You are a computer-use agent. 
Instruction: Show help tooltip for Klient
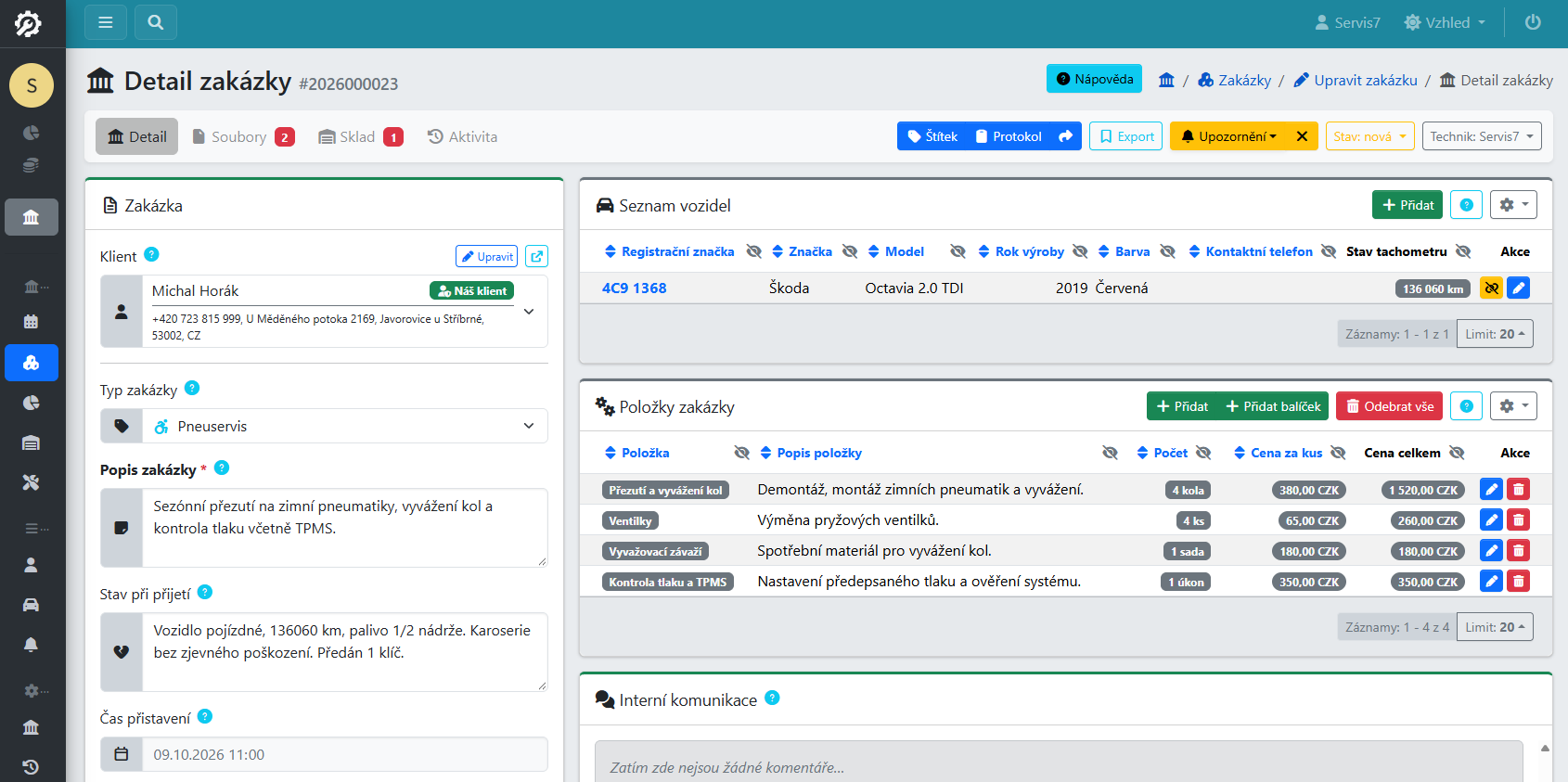click(152, 254)
